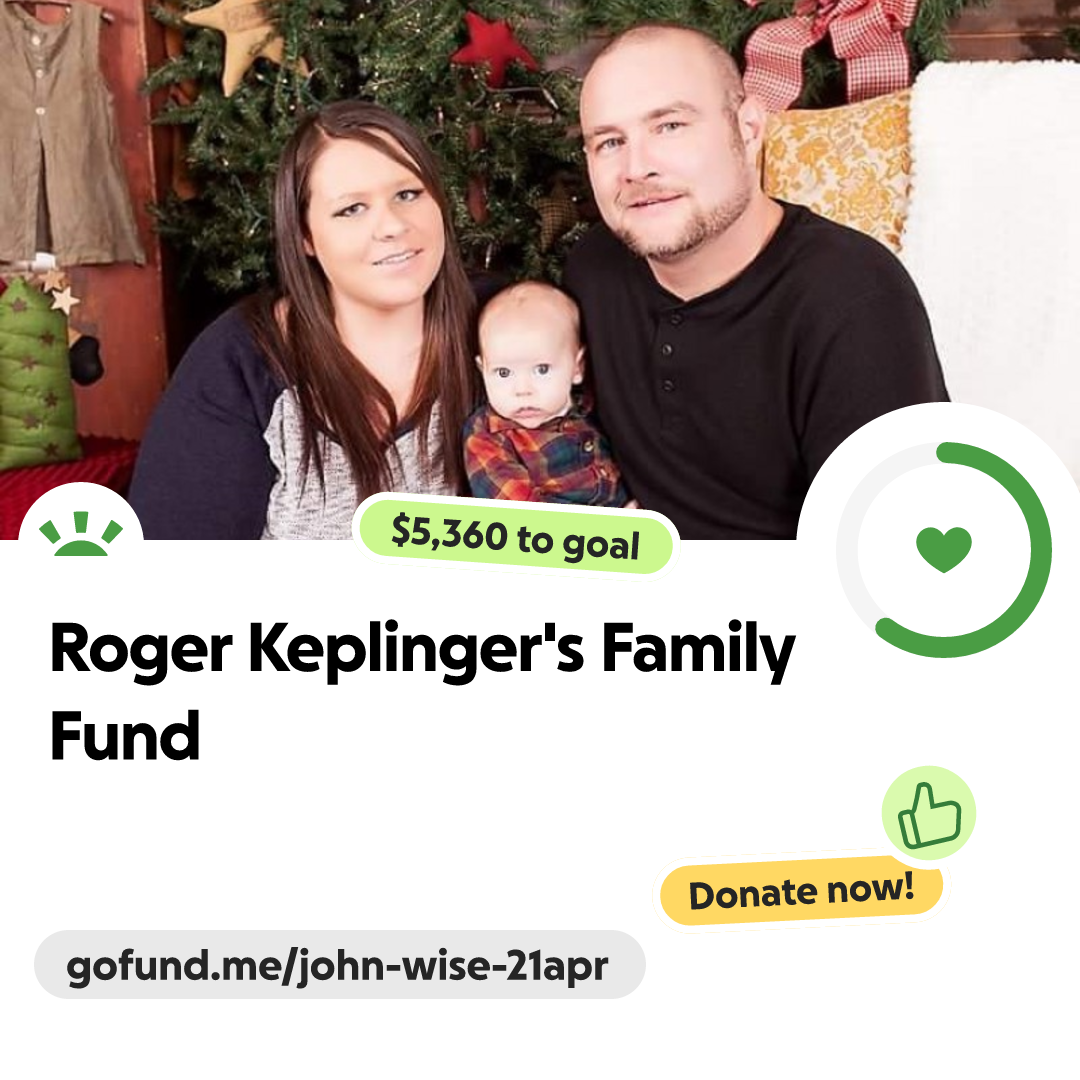The width and height of the screenshot is (1080, 1080).
Task: Click the yellow floral pillow in photo
Action: [x=837, y=169]
